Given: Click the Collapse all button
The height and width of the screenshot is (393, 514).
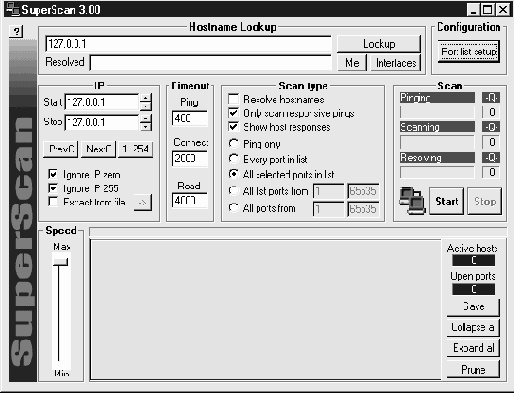Looking at the screenshot, I should (473, 328).
